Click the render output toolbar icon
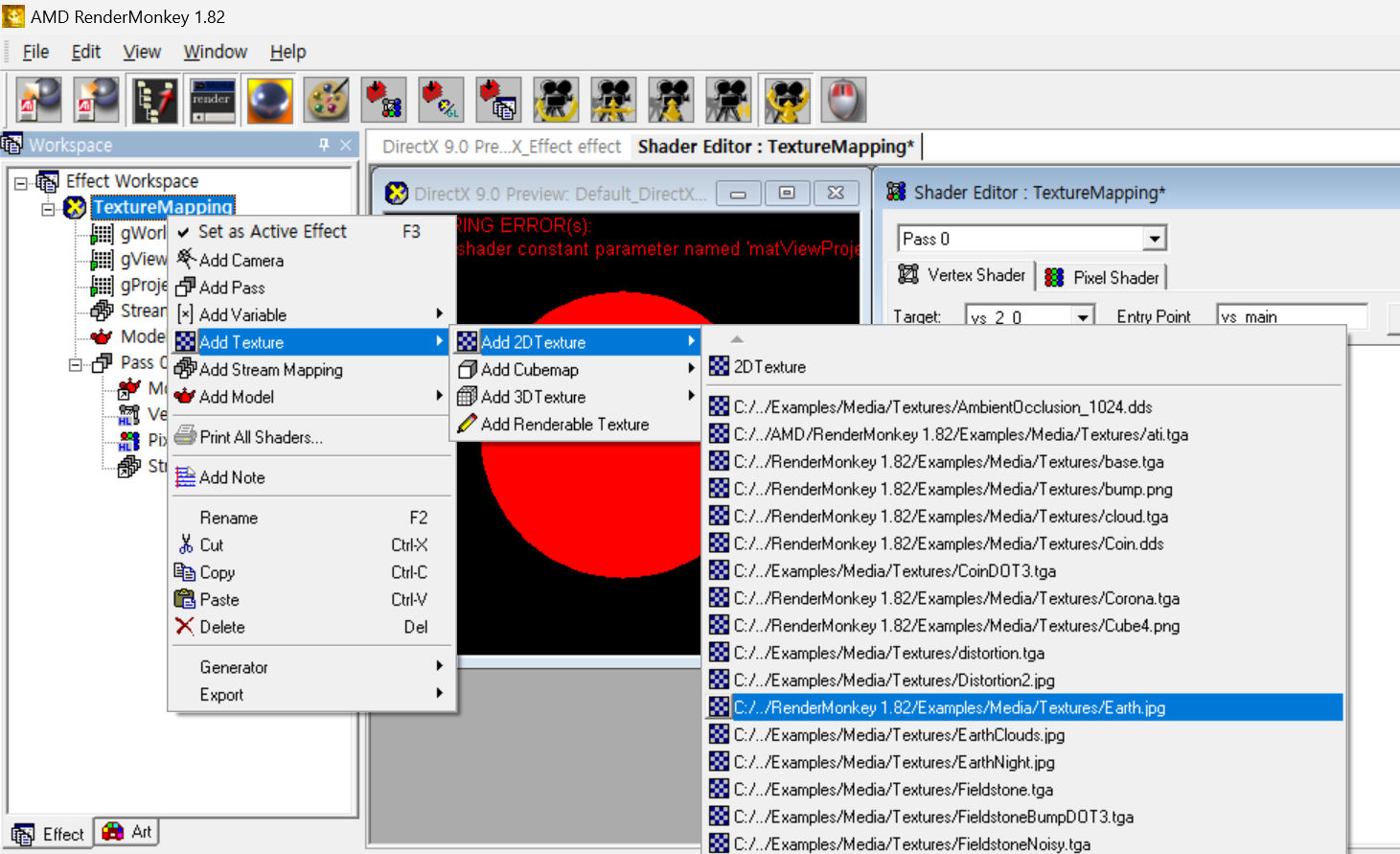 [x=212, y=101]
